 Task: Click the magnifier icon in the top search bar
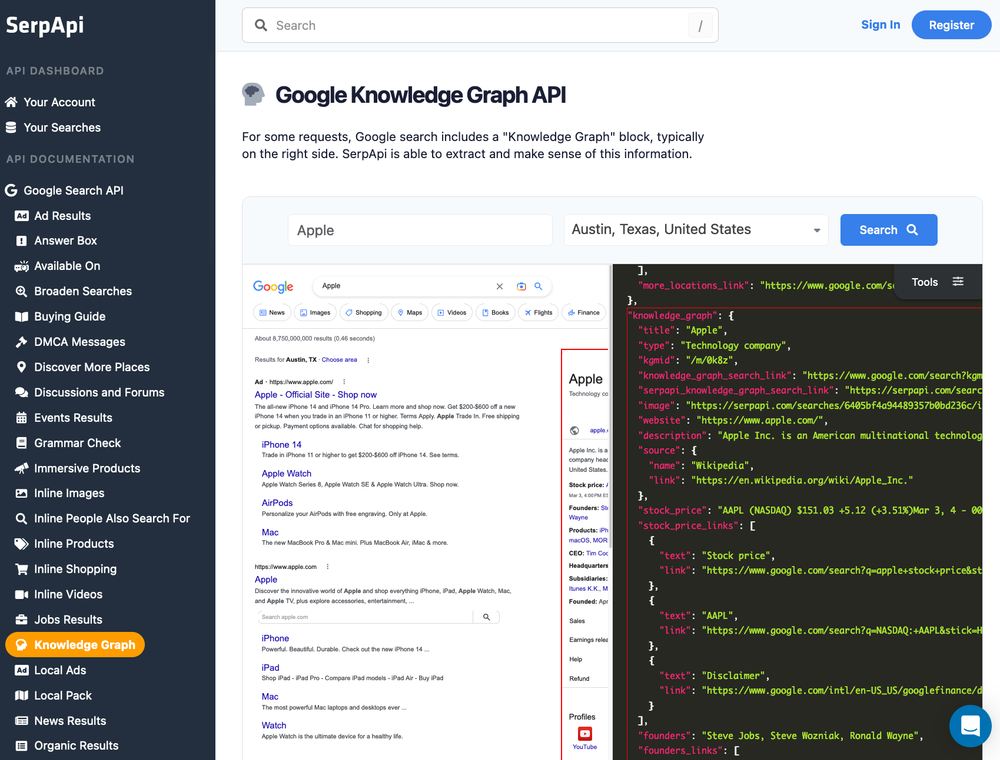[x=261, y=25]
